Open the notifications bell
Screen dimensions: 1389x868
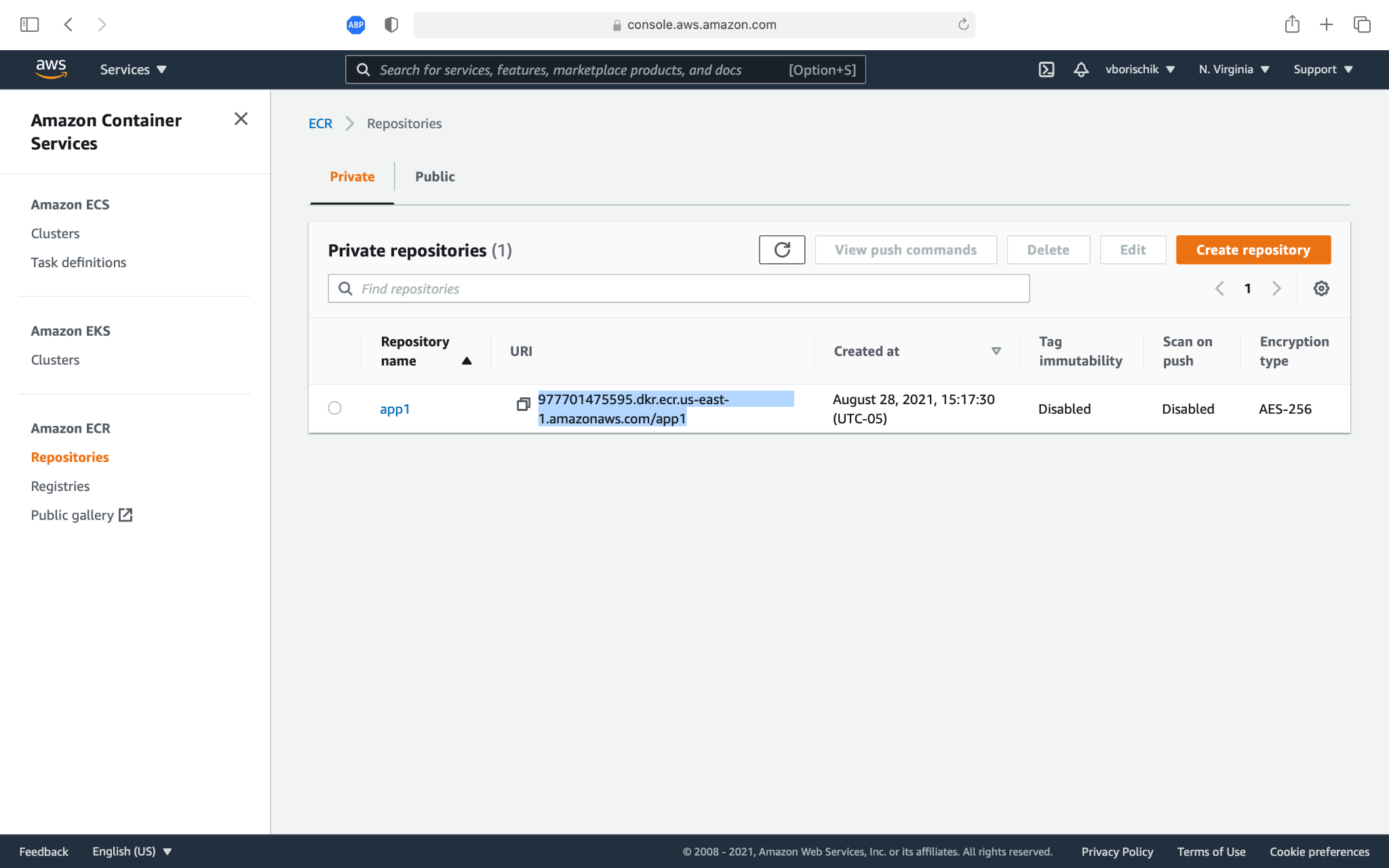click(x=1081, y=69)
